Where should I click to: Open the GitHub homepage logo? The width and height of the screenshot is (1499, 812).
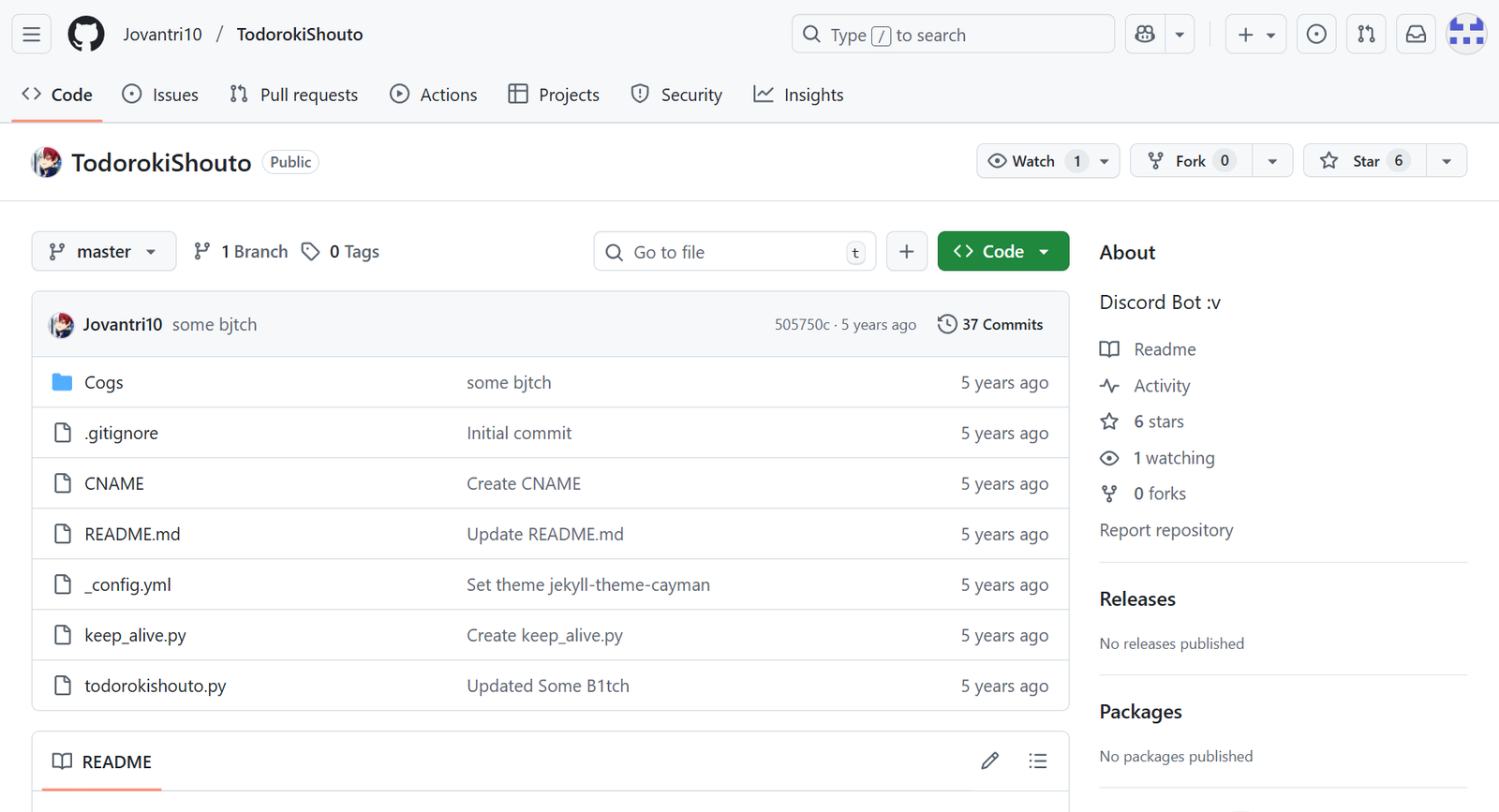click(86, 35)
